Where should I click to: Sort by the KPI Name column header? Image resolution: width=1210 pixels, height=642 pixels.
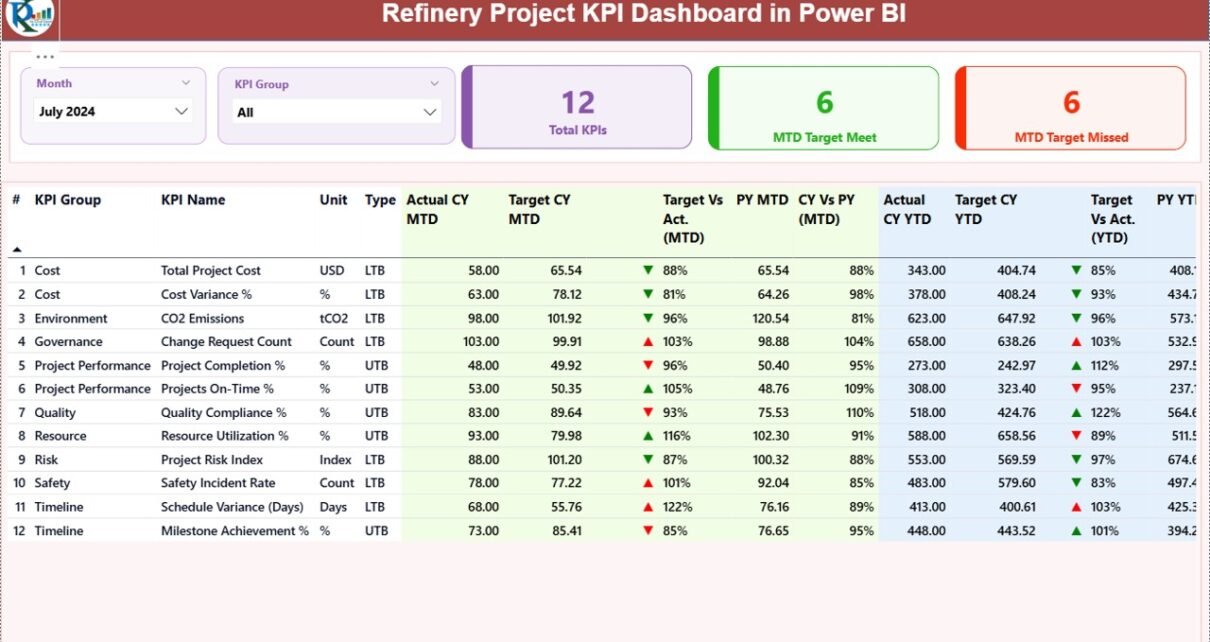[x=193, y=200]
